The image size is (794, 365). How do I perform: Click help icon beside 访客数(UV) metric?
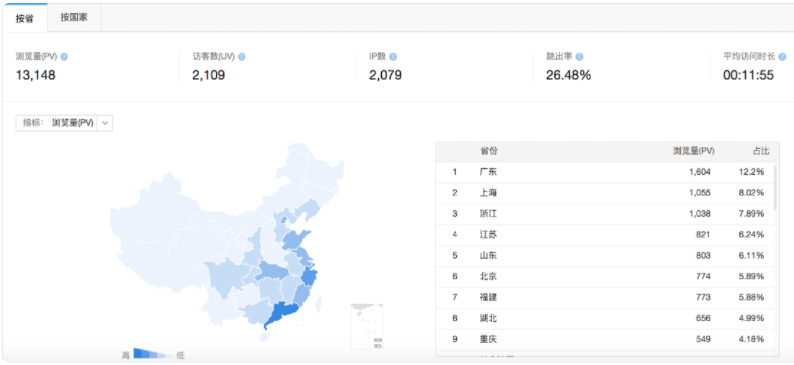point(242,57)
